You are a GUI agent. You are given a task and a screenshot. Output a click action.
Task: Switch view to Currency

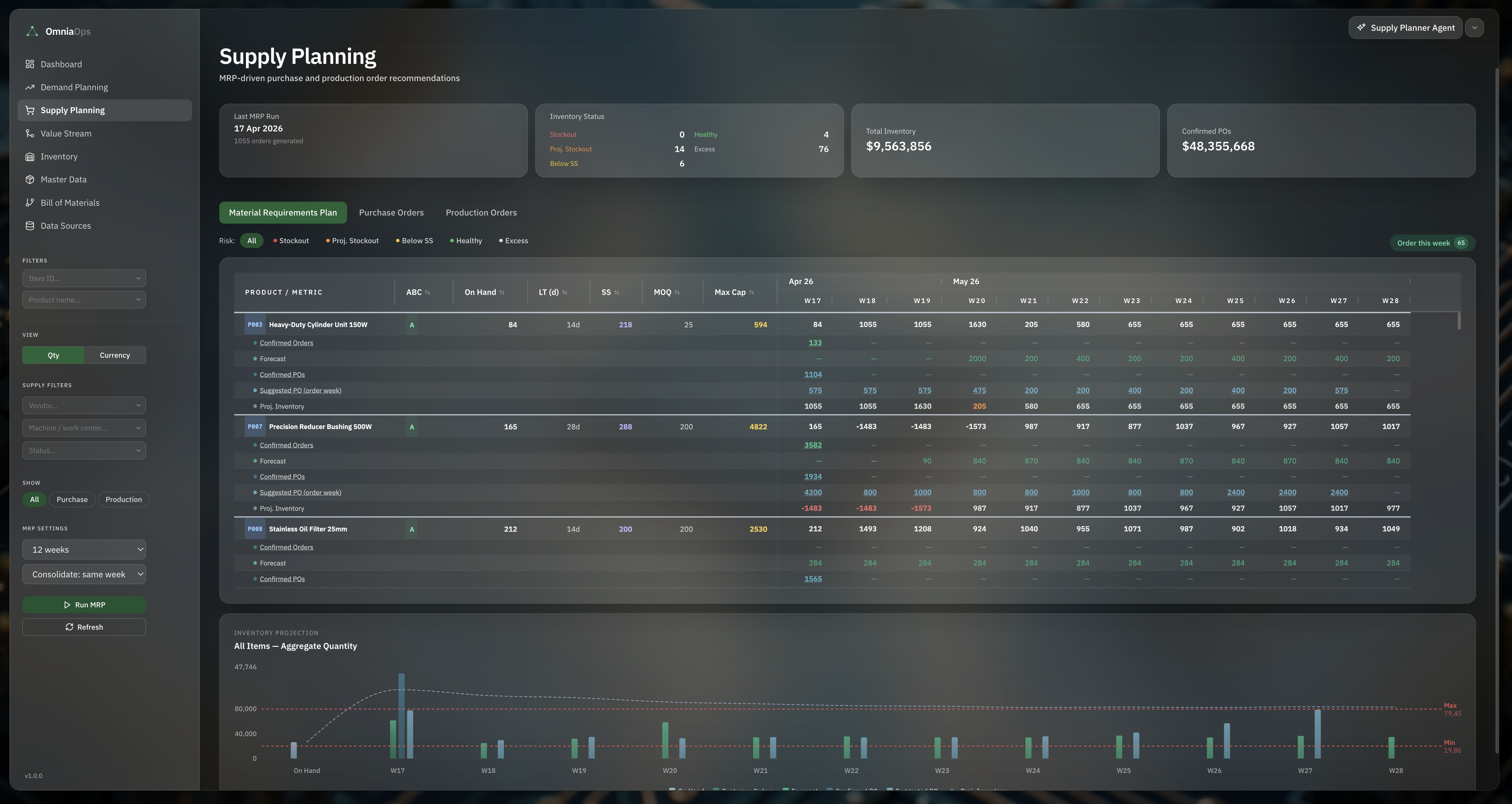[115, 355]
